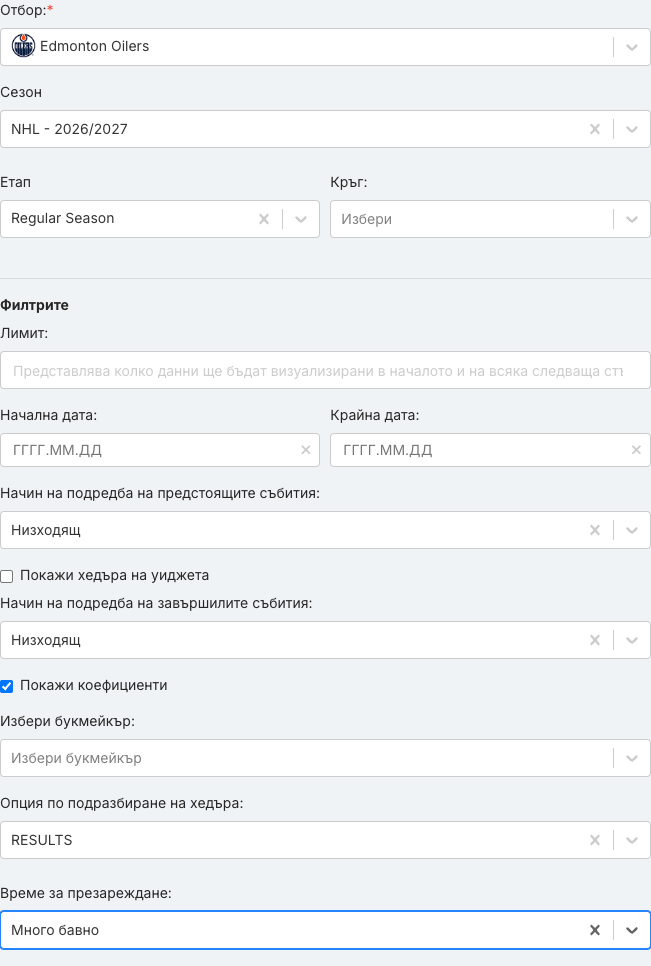This screenshot has height=966, width=651.
Task: Open the Избери букмейкър dropdown
Action: pos(325,758)
